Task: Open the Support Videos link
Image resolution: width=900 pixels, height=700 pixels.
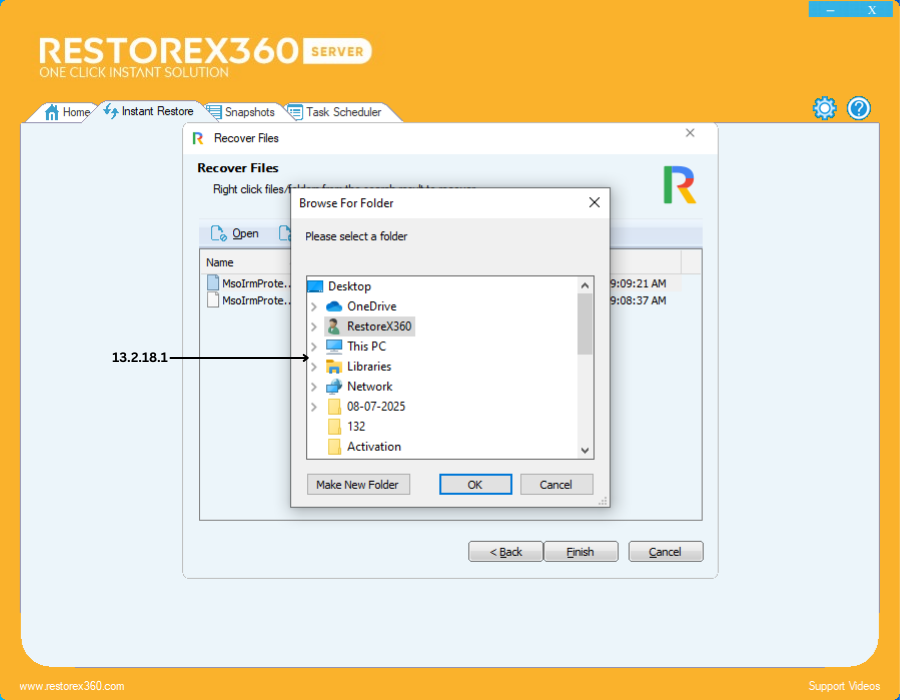Action: pyautogui.click(x=844, y=686)
